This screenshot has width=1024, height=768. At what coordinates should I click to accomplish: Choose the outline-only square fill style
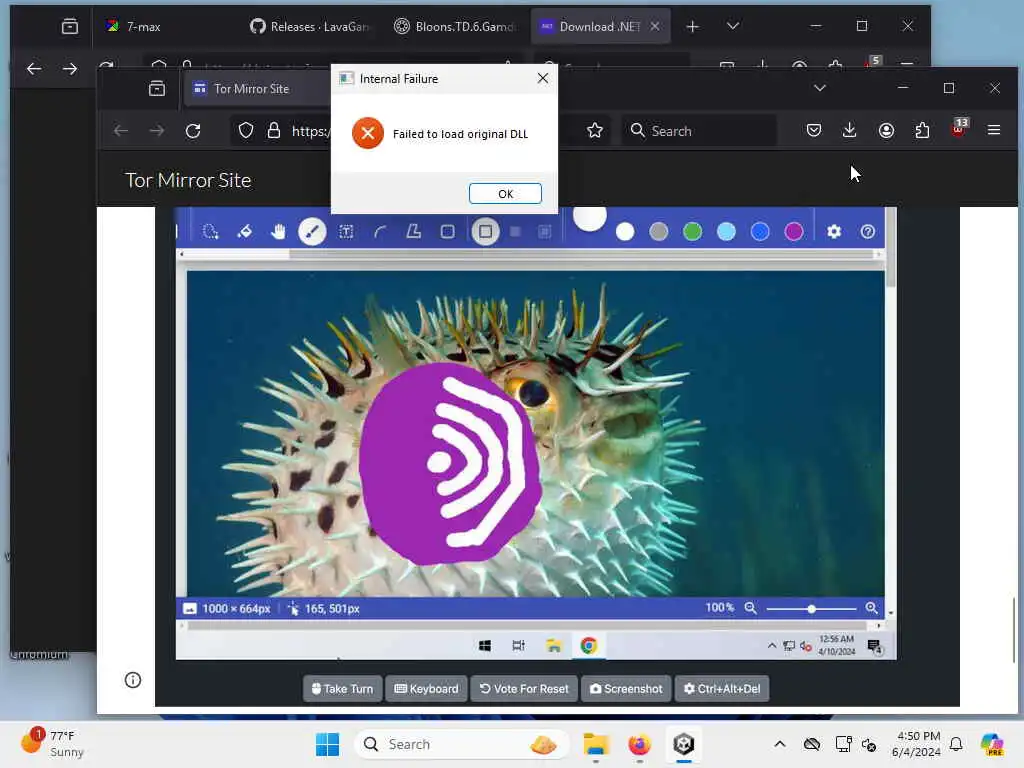point(485,231)
